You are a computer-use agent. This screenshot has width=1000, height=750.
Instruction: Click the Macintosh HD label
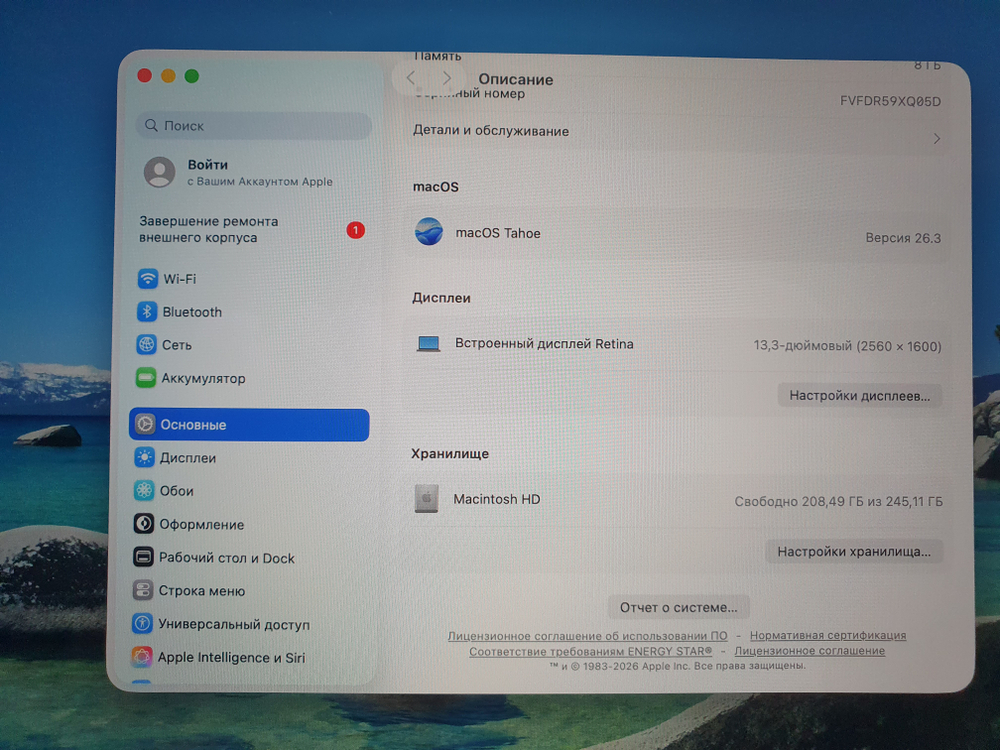coord(496,499)
